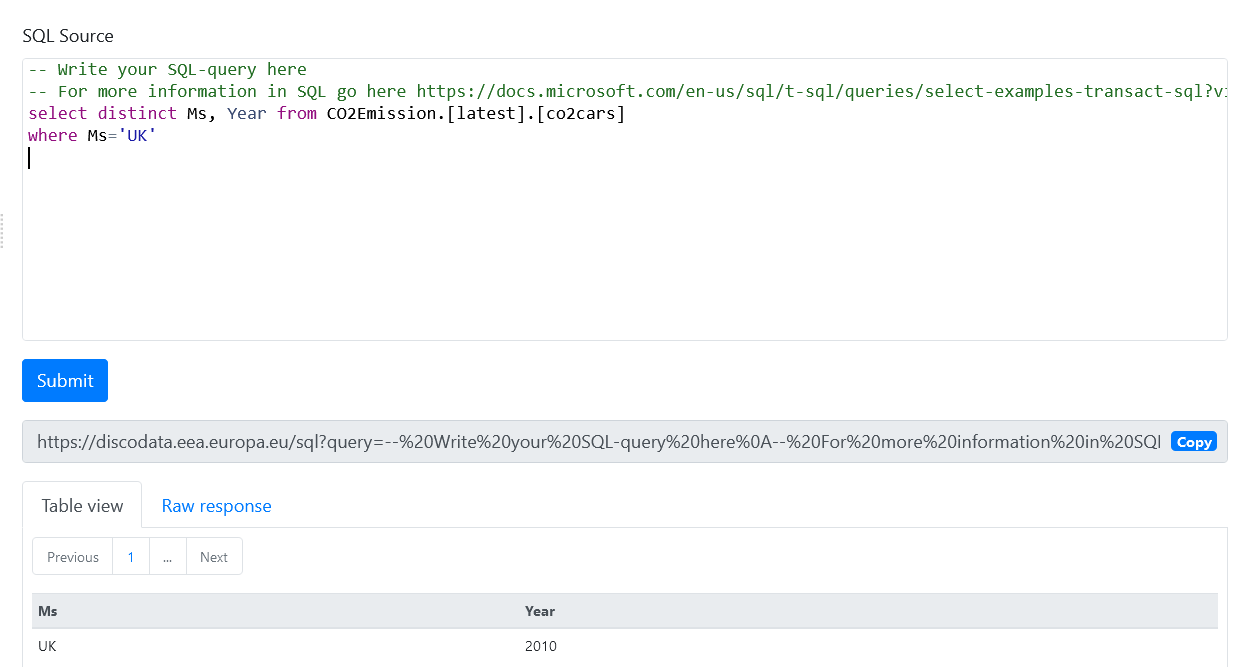The height and width of the screenshot is (667, 1235).
Task: Click the 'select distinct Ms, Year' line
Action: pos(327,113)
